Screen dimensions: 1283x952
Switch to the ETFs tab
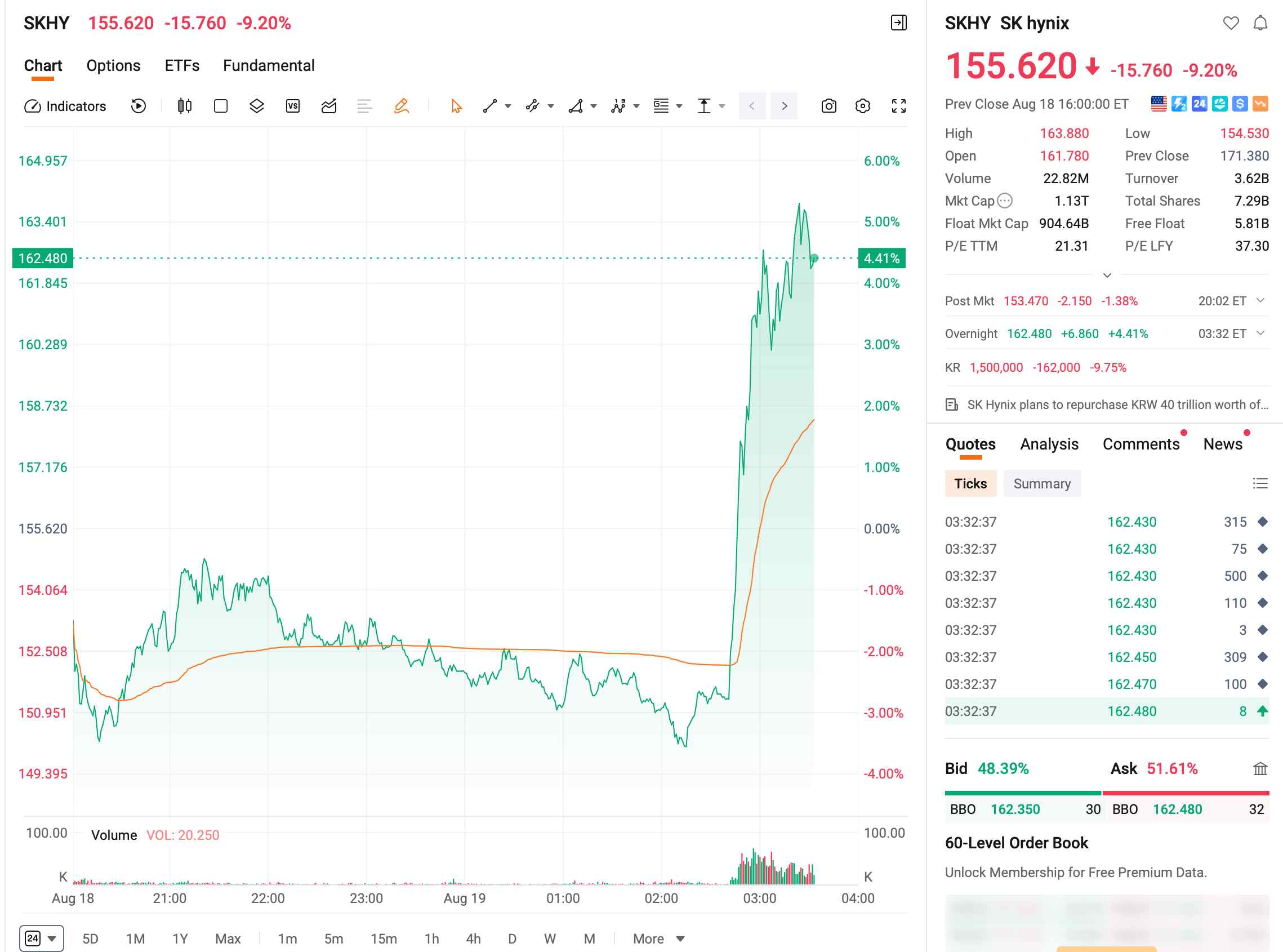pyautogui.click(x=182, y=66)
